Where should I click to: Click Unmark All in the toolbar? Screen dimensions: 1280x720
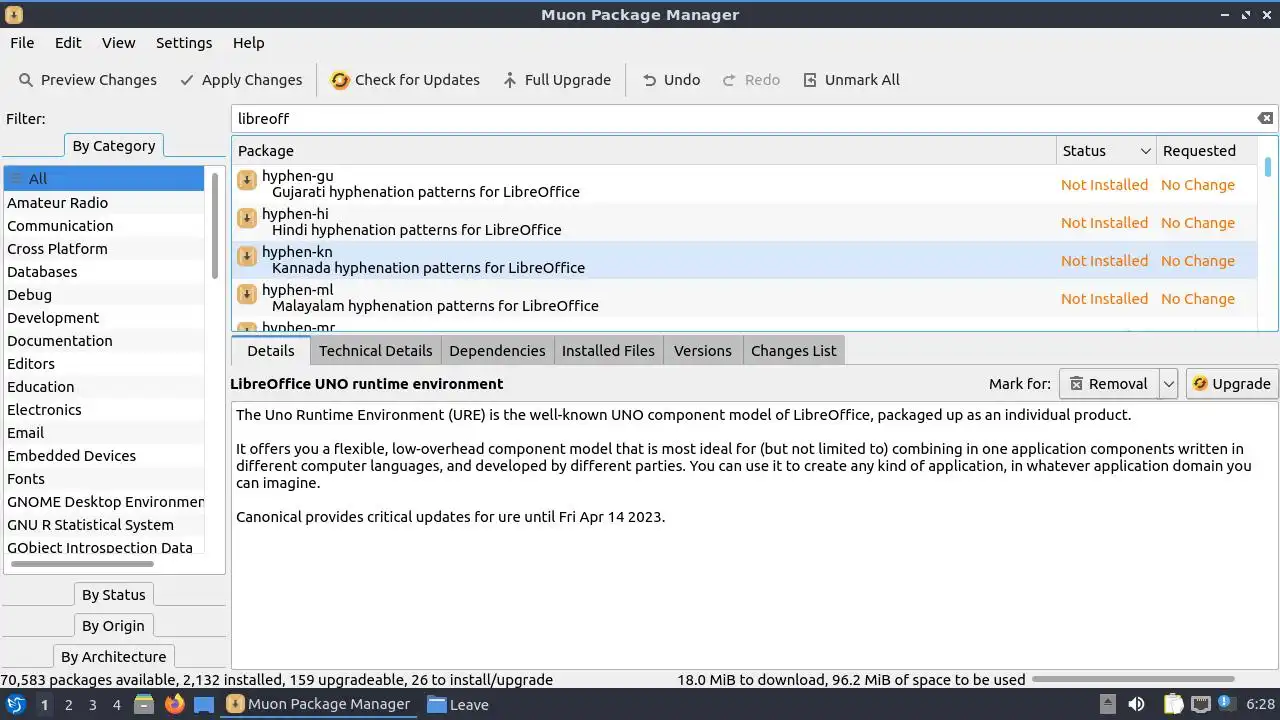coord(852,80)
